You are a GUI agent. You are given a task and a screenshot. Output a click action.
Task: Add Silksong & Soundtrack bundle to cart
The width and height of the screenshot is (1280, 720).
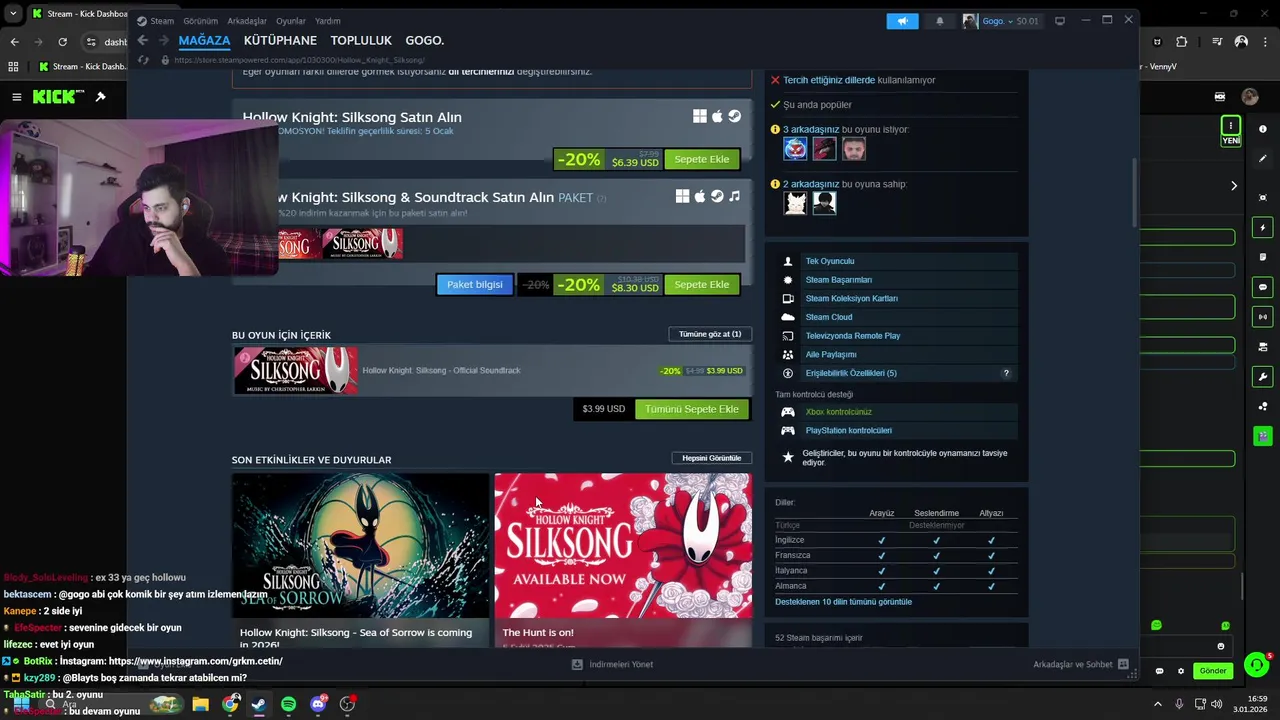(701, 284)
